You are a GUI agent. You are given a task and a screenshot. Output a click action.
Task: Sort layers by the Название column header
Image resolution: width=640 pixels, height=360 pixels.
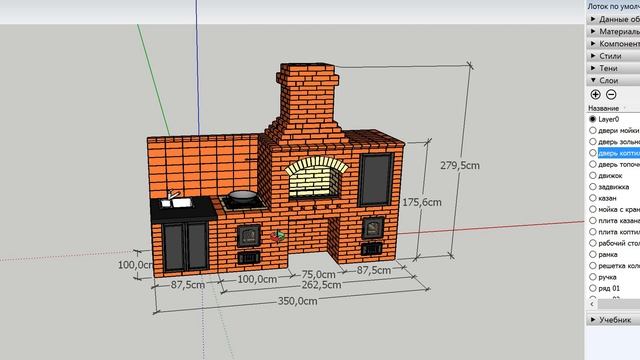coord(603,109)
